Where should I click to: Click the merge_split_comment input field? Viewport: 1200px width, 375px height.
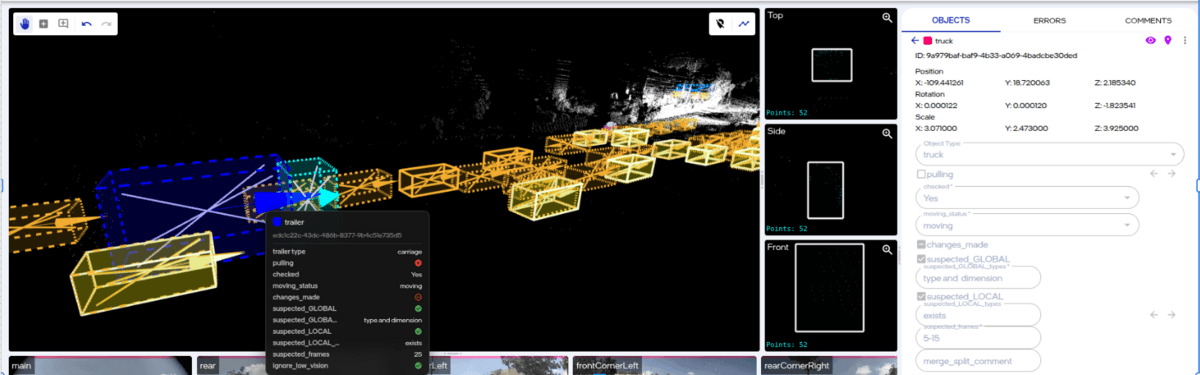tap(978, 360)
